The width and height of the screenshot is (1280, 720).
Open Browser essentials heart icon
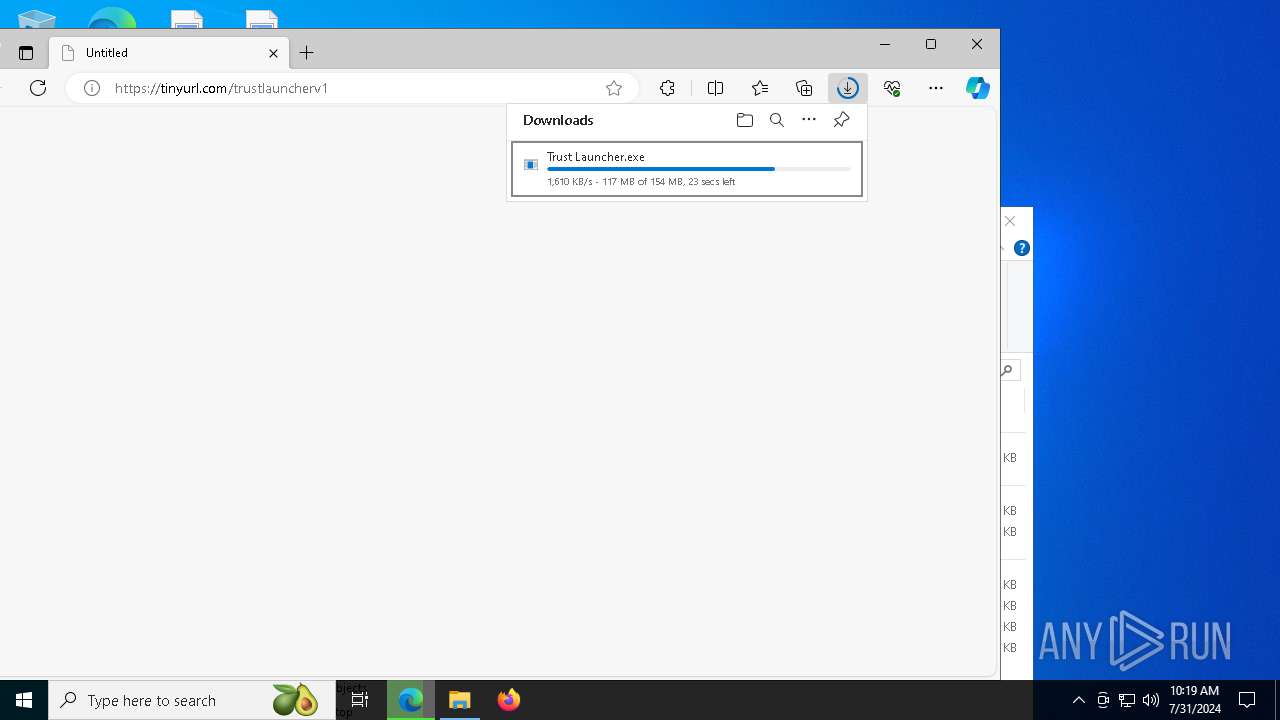(892, 88)
